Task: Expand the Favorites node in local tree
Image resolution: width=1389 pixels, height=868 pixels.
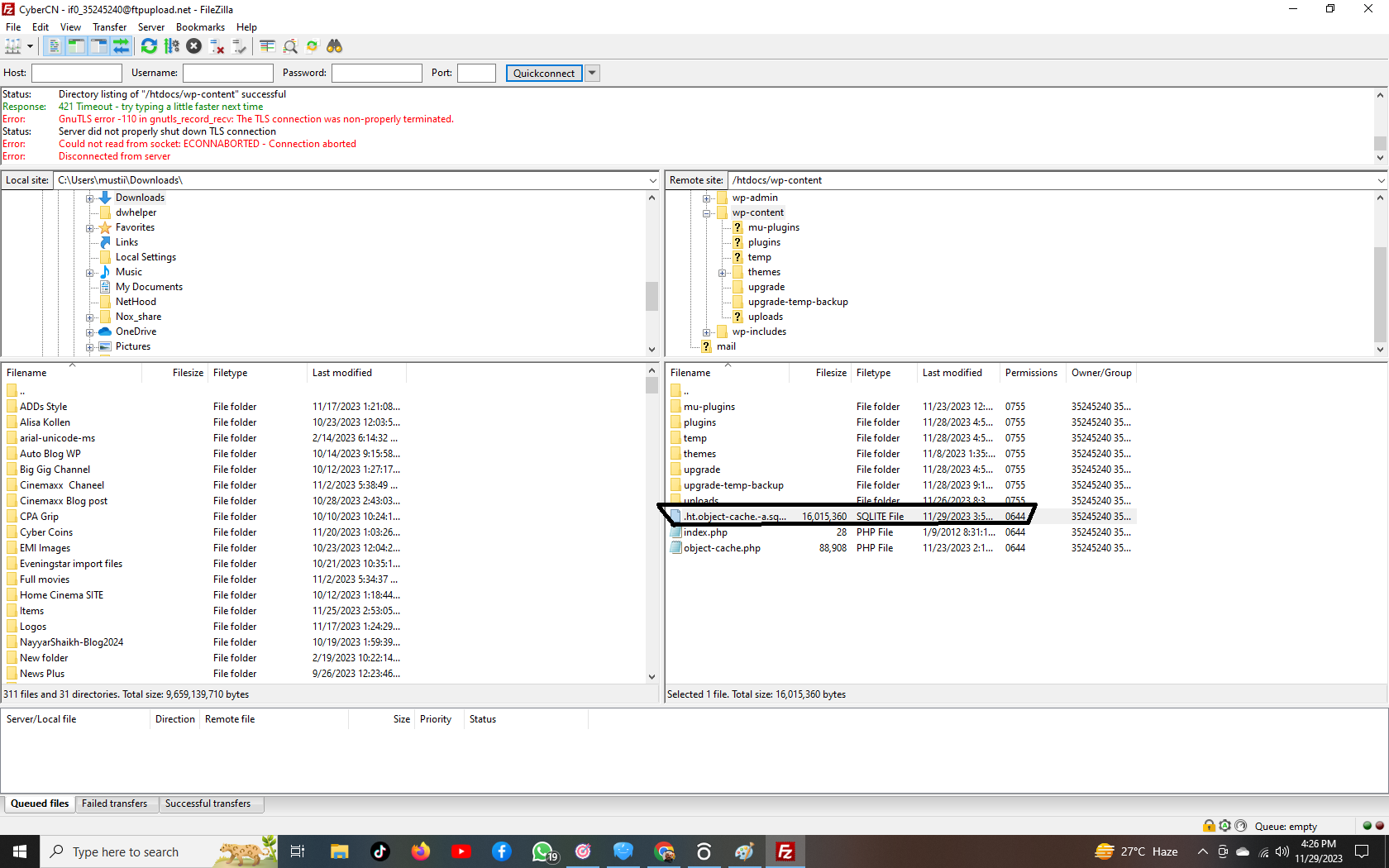Action: coord(90,228)
